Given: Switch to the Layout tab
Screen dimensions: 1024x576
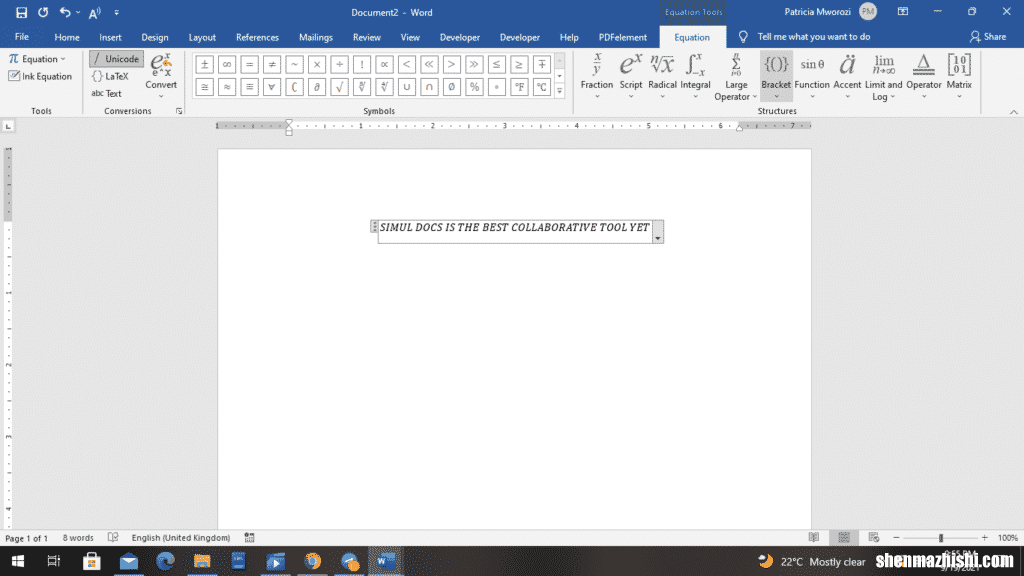Looking at the screenshot, I should [x=202, y=37].
